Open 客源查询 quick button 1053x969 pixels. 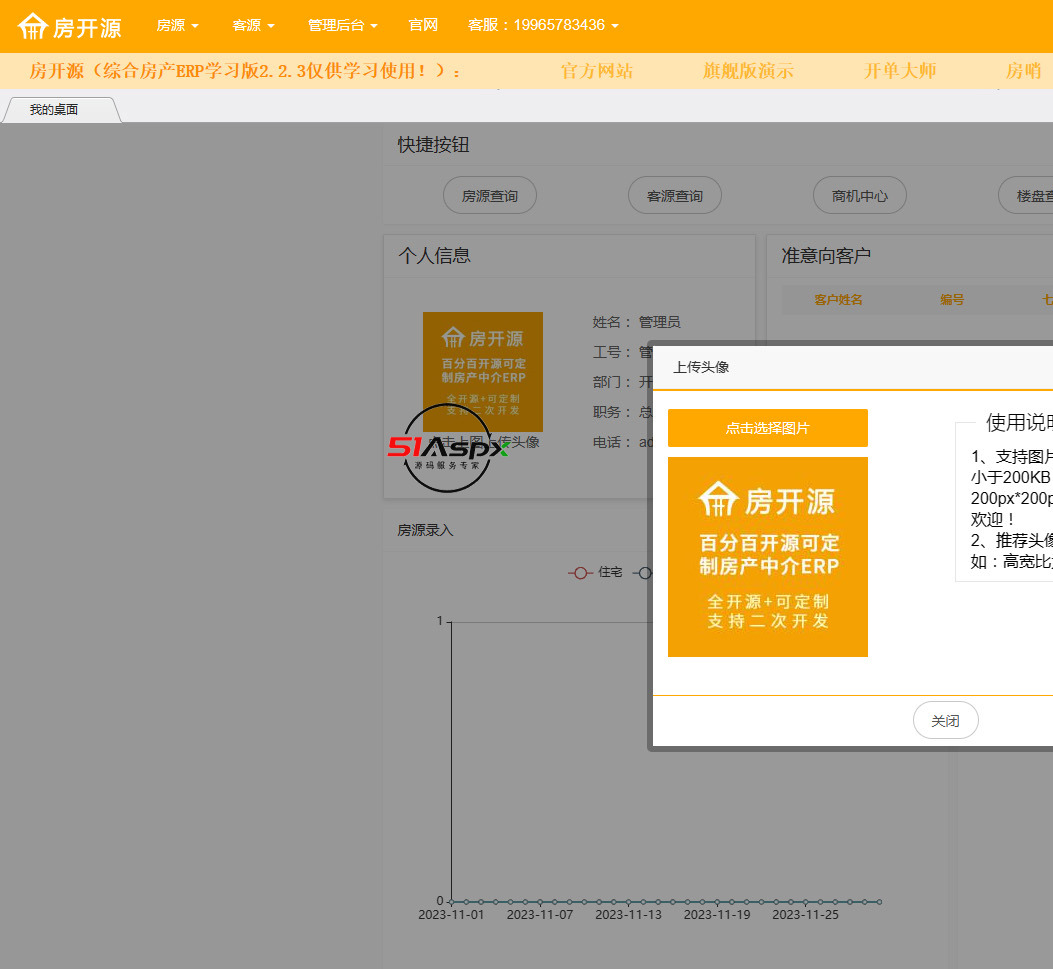click(675, 196)
